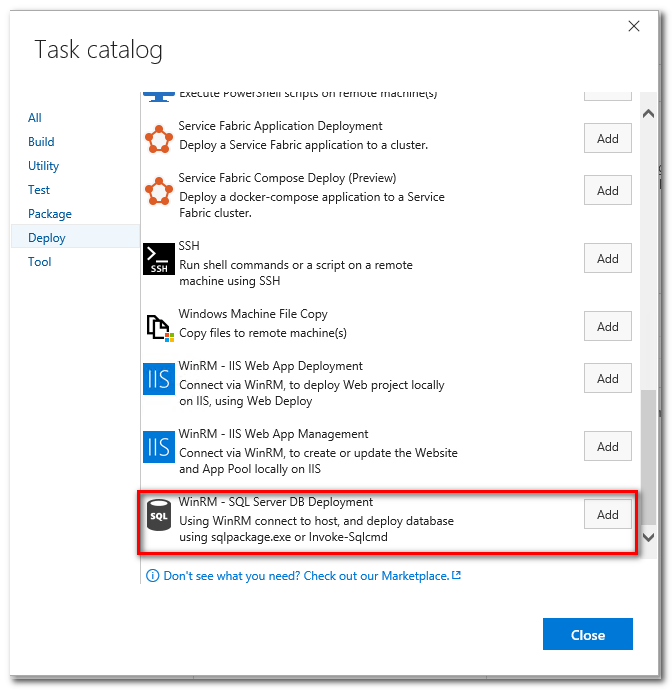
Task: Click the 'SSH' task title
Action: (189, 246)
